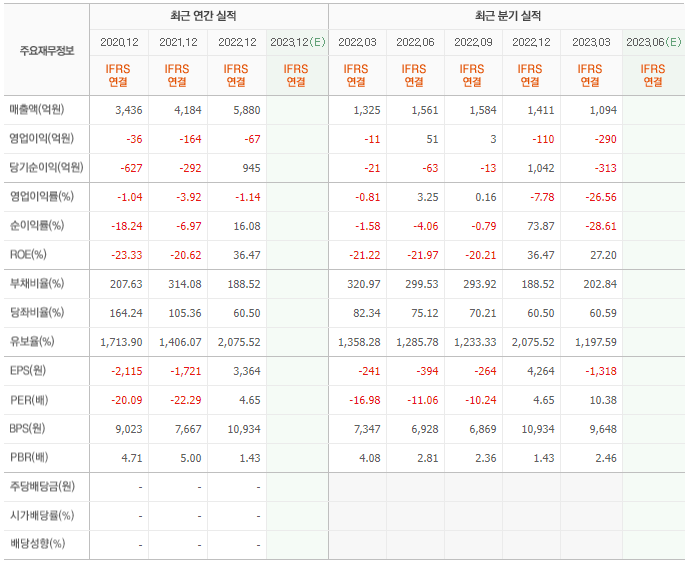This screenshot has height=563, width=689.
Task: Click 2021.12 sales value 4,184
Action: tap(188, 110)
